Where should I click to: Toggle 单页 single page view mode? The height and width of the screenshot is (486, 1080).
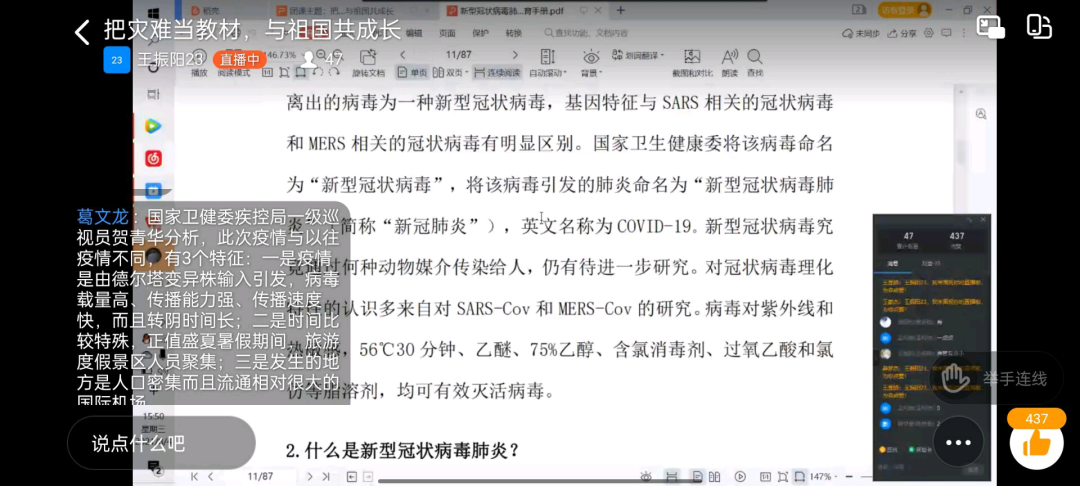tap(412, 72)
